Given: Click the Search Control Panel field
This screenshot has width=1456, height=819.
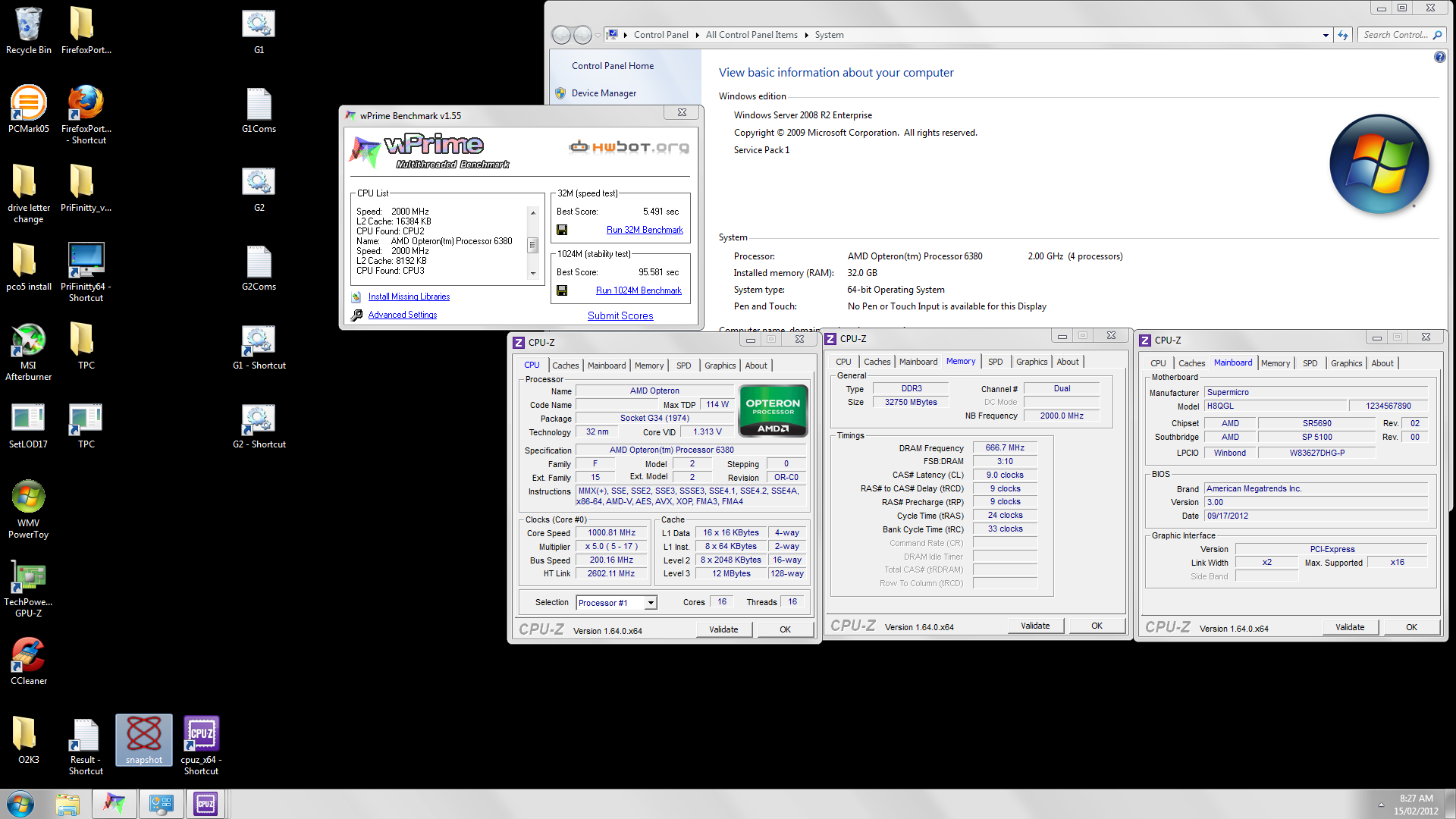Looking at the screenshot, I should coord(1402,35).
